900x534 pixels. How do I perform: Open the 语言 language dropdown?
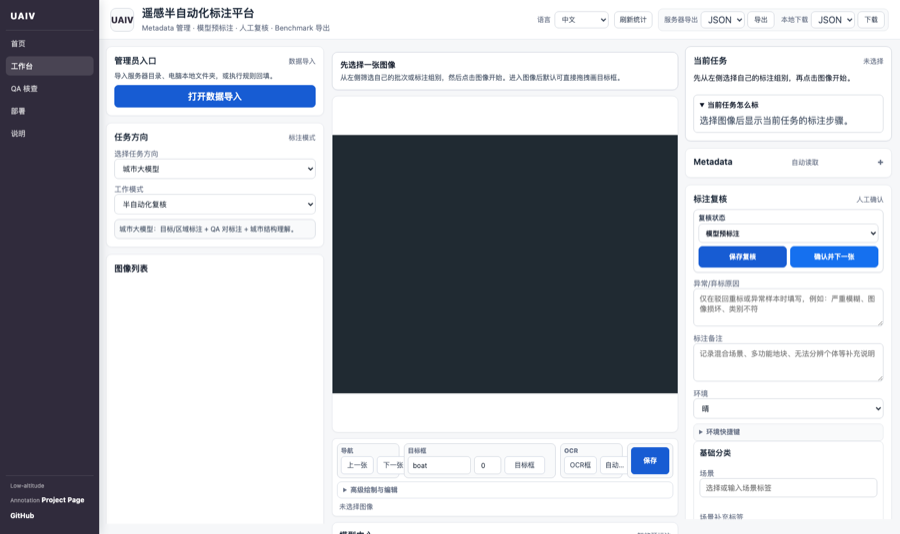(581, 20)
